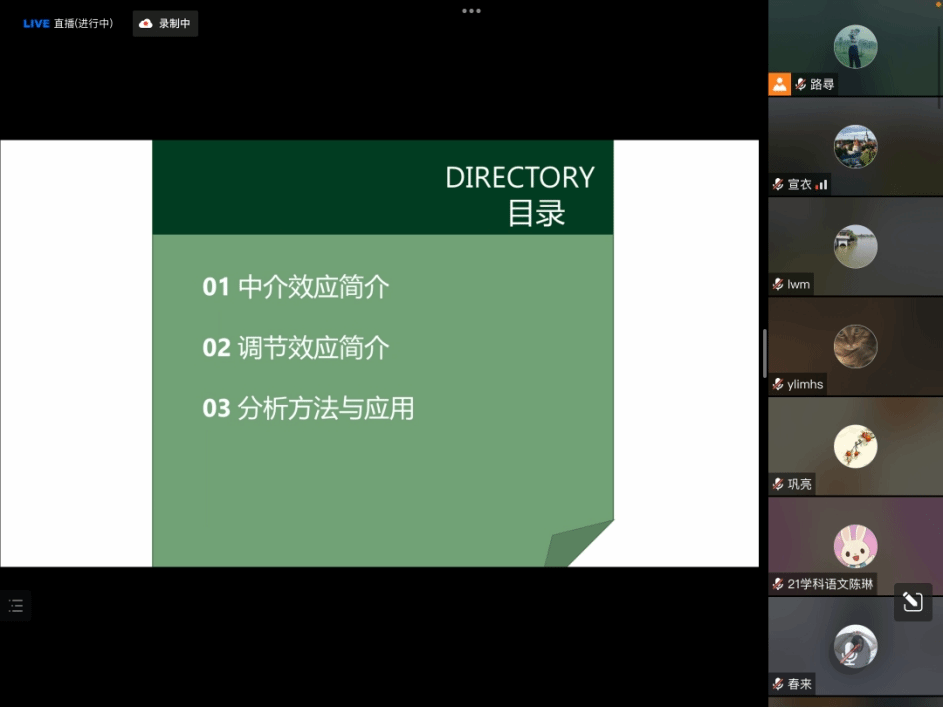The image size is (943, 708).
Task: Click the orange host icon beside 路尋
Action: click(x=780, y=84)
